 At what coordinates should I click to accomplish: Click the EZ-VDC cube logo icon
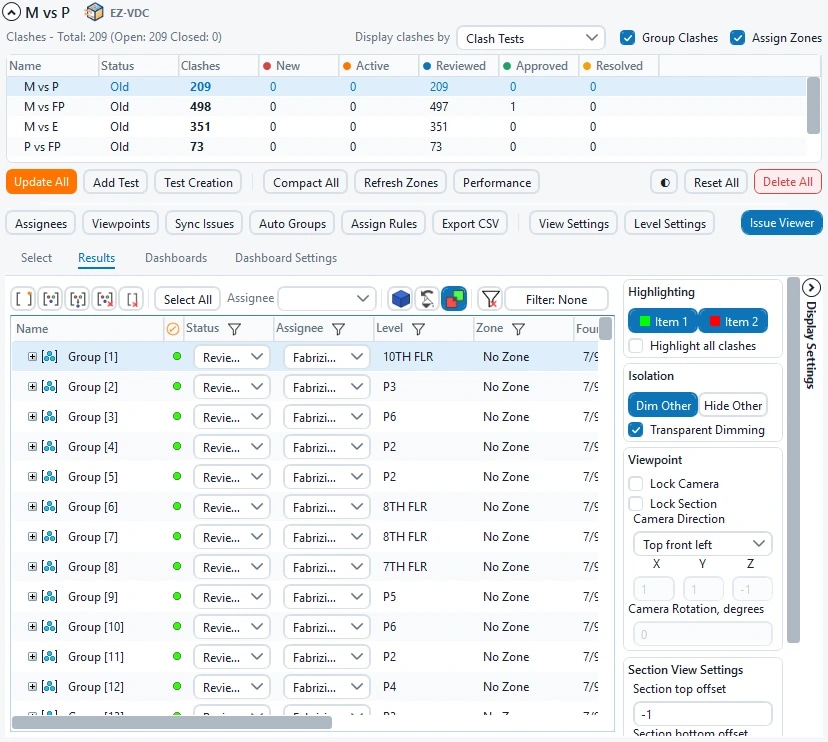click(x=94, y=12)
